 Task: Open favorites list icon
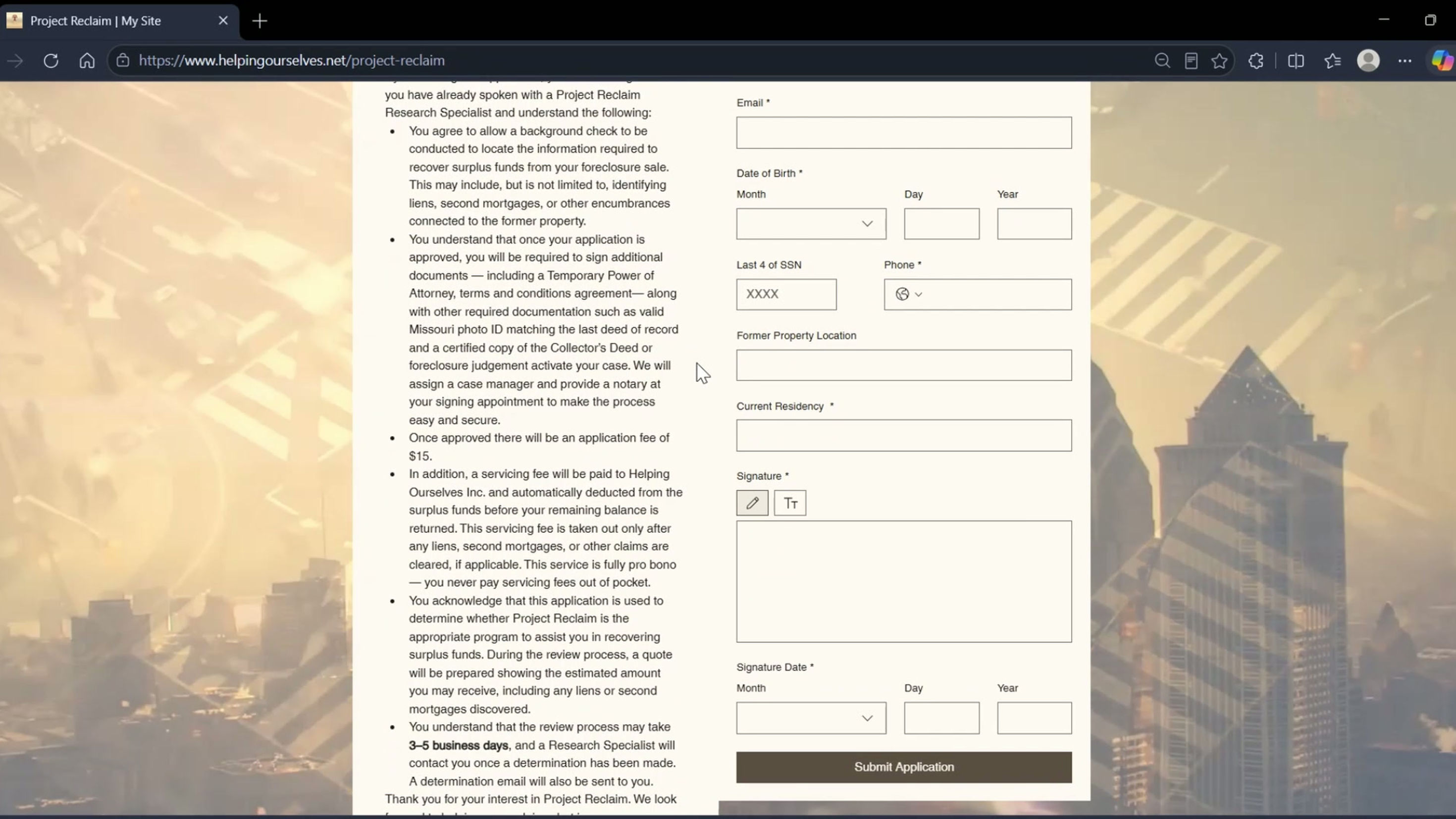1332,60
